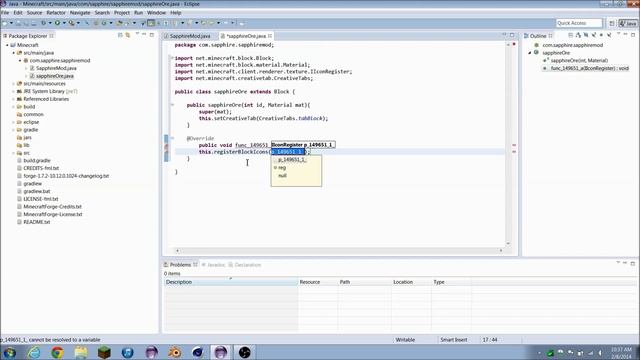This screenshot has width=640, height=360.
Task: Open the Minecraft block icon in taskbar
Action: pos(104,352)
